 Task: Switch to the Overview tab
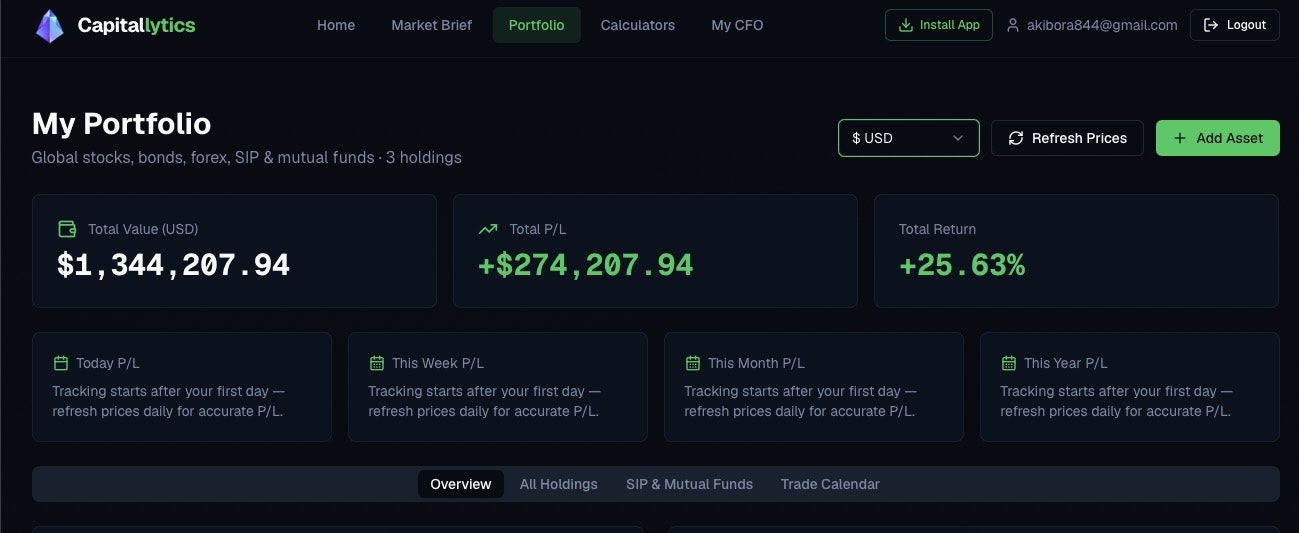(x=461, y=484)
